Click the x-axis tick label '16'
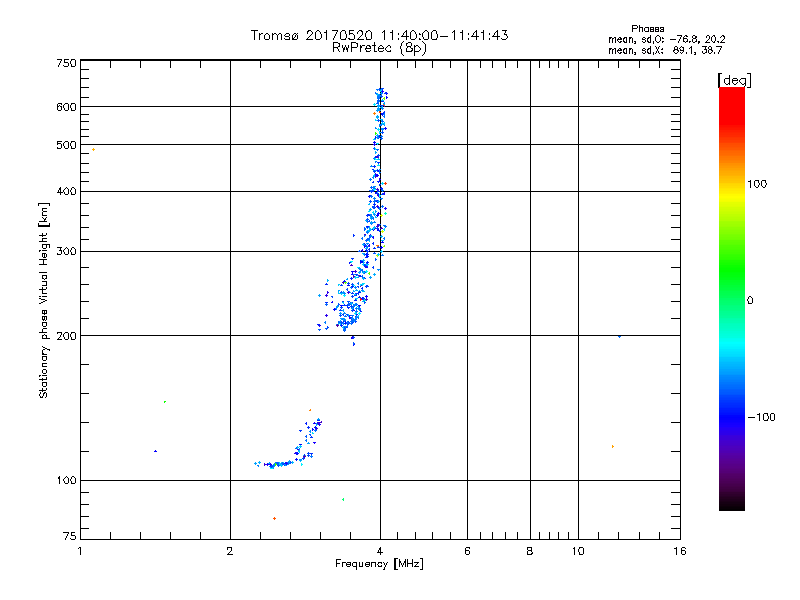 (680, 551)
